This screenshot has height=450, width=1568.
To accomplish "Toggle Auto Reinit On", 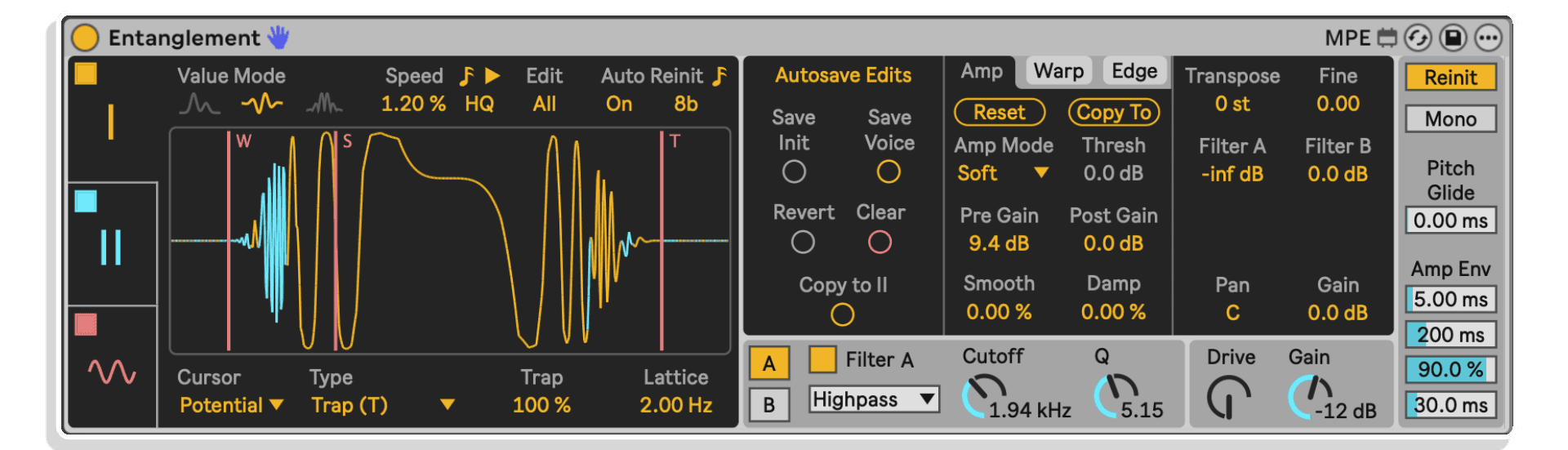I will click(619, 105).
